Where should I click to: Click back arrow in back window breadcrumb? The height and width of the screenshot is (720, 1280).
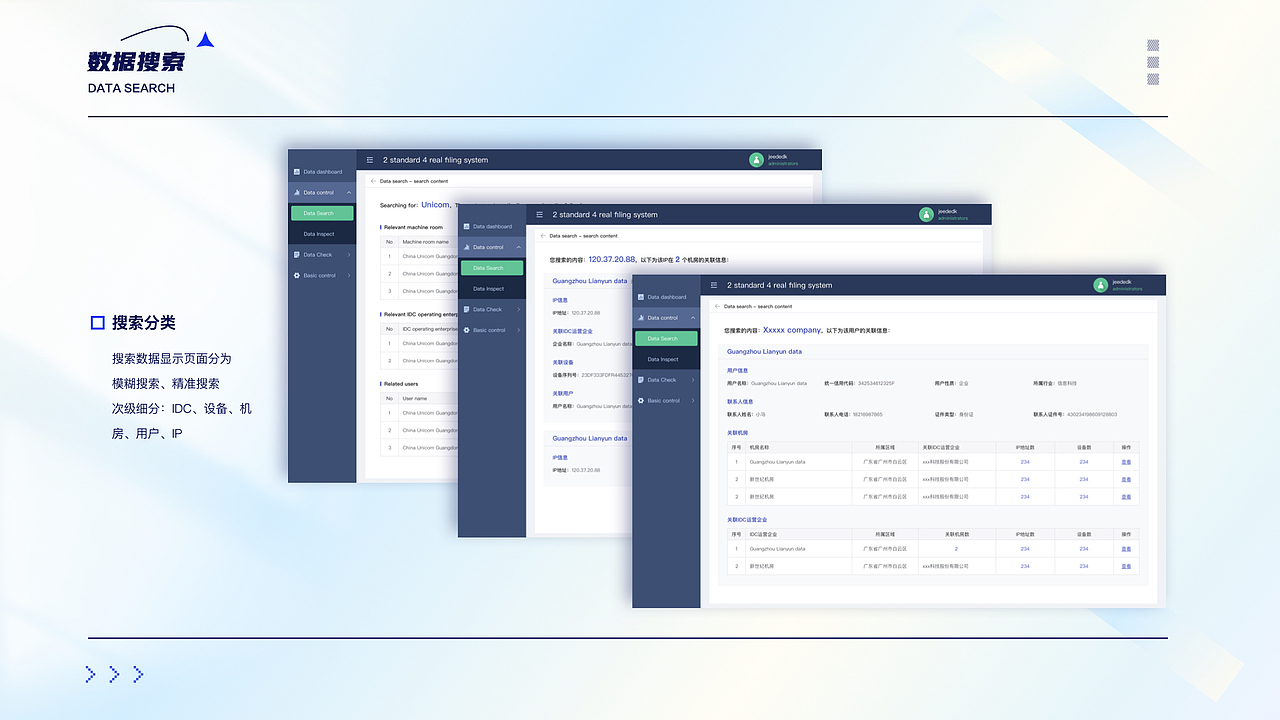click(x=373, y=181)
